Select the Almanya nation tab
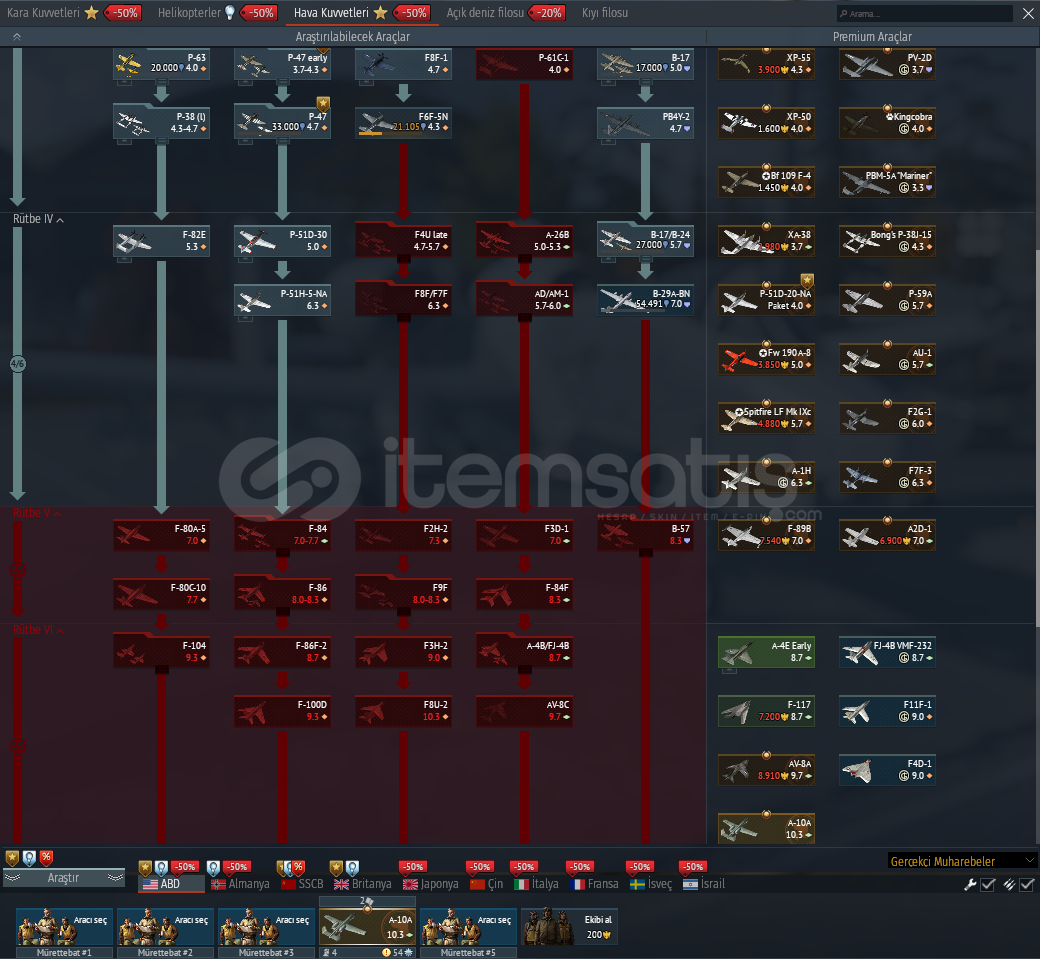Image resolution: width=1040 pixels, height=959 pixels. [x=240, y=883]
